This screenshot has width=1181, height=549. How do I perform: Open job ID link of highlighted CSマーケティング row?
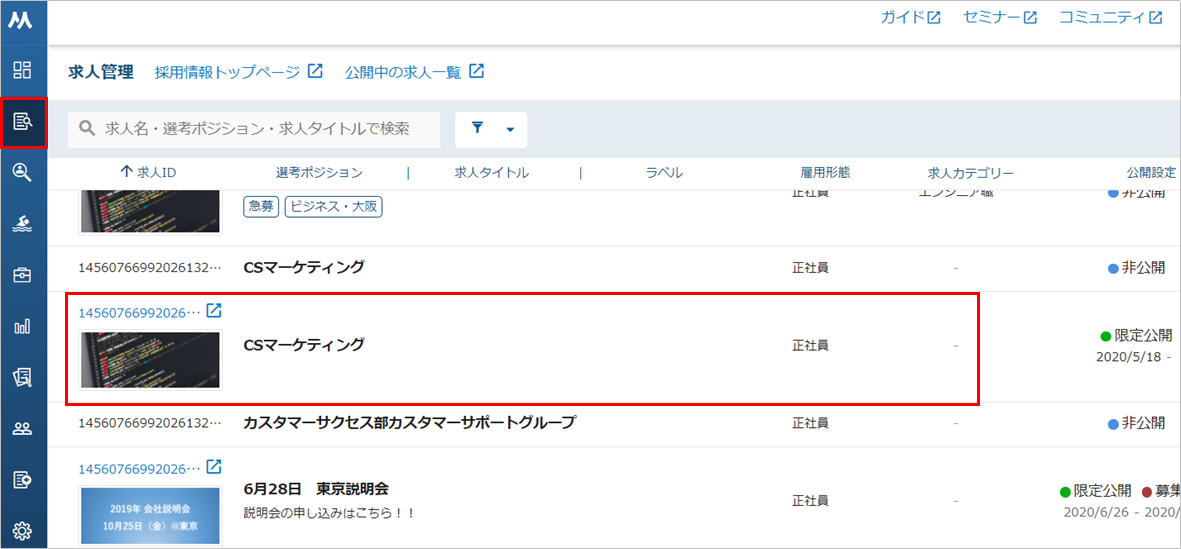(139, 312)
